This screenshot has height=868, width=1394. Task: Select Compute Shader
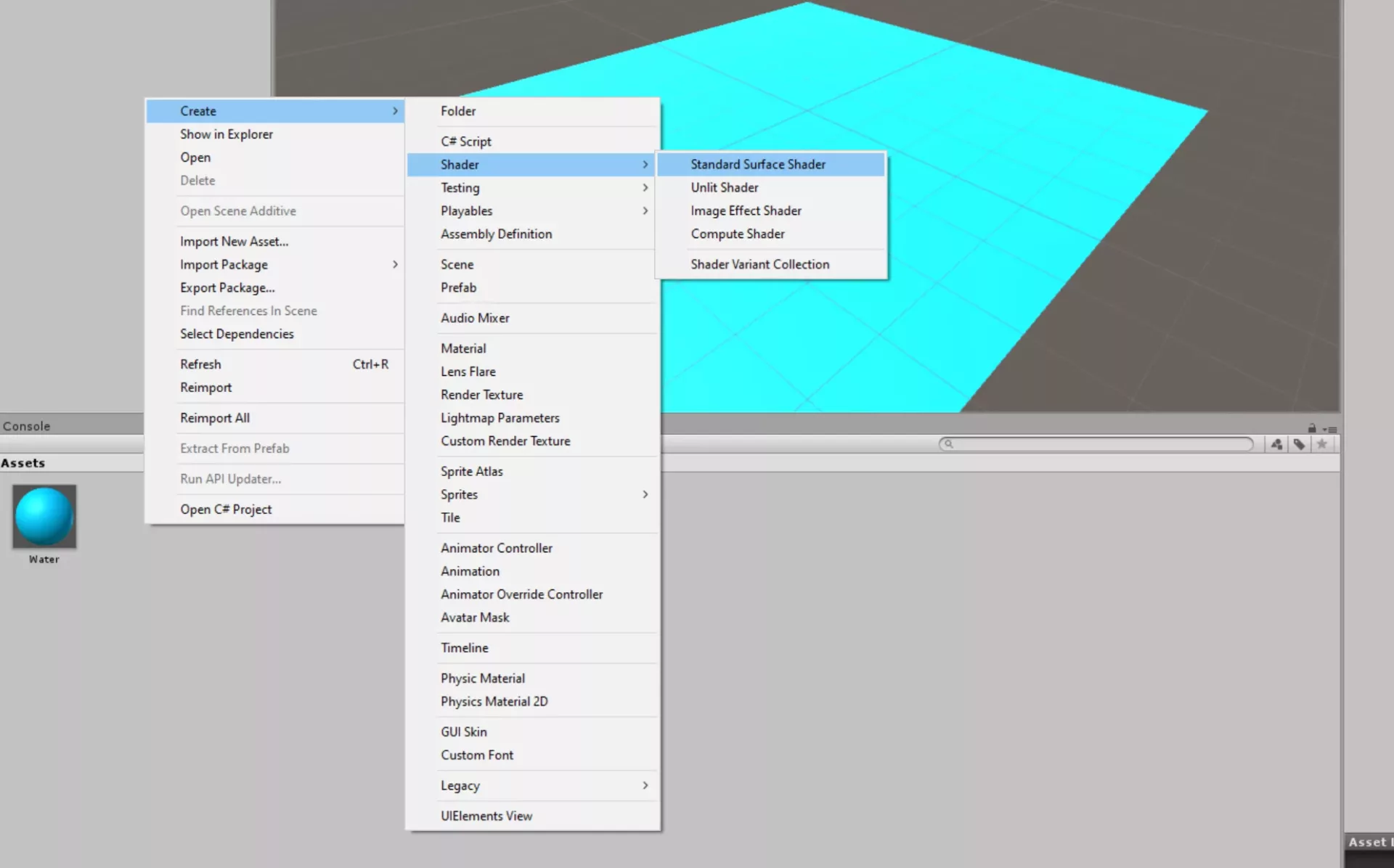pos(771,234)
